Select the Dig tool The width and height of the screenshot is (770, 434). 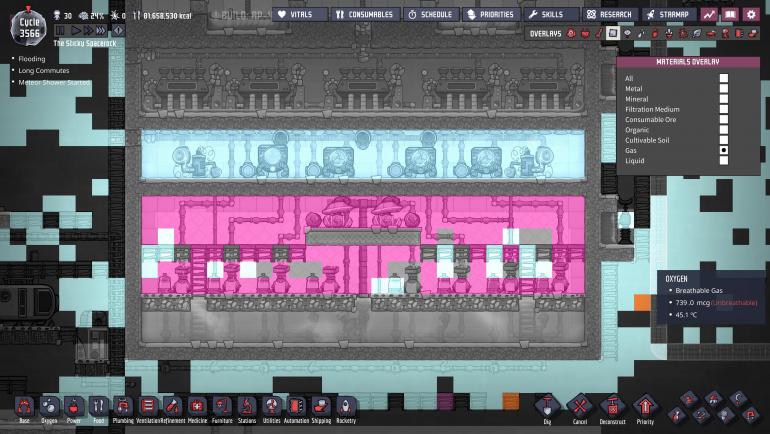point(547,408)
